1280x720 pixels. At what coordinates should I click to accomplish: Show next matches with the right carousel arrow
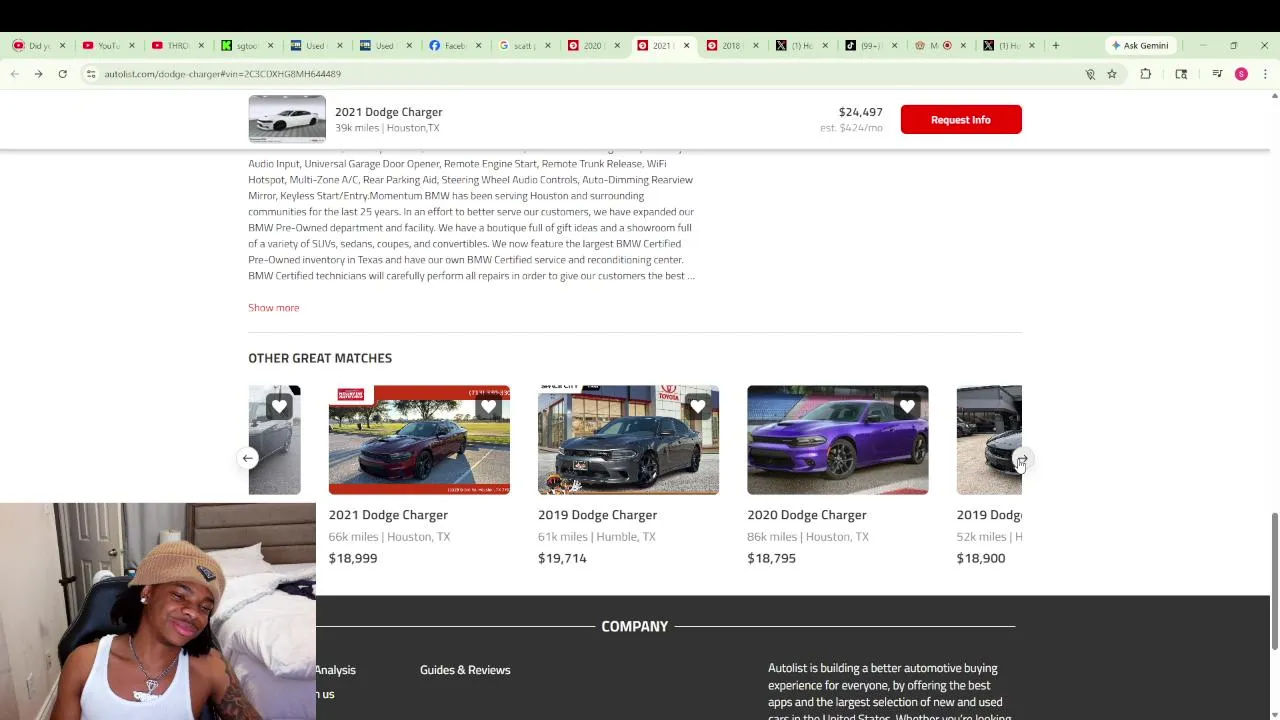[x=1022, y=458]
